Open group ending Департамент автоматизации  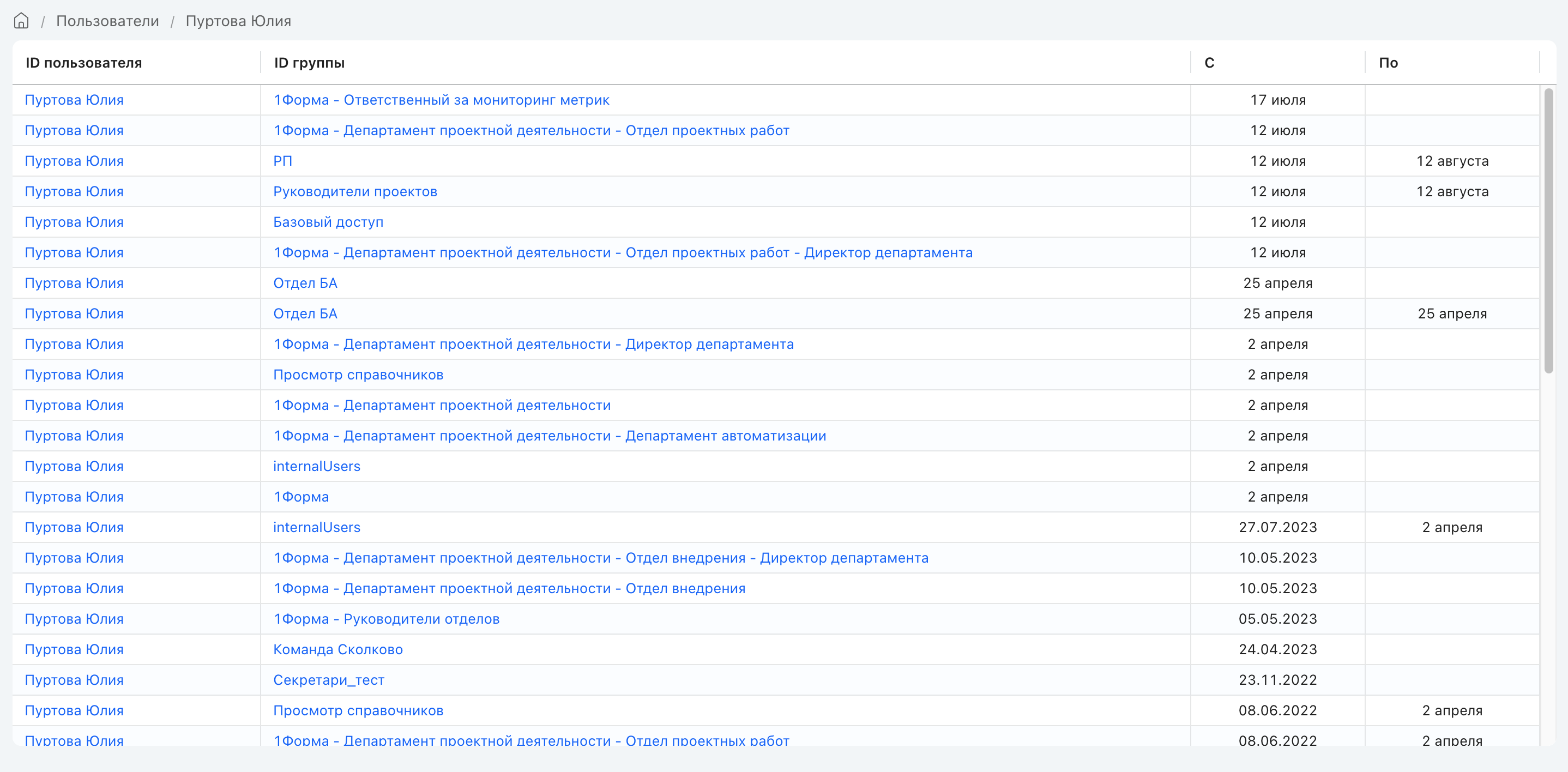pos(550,435)
